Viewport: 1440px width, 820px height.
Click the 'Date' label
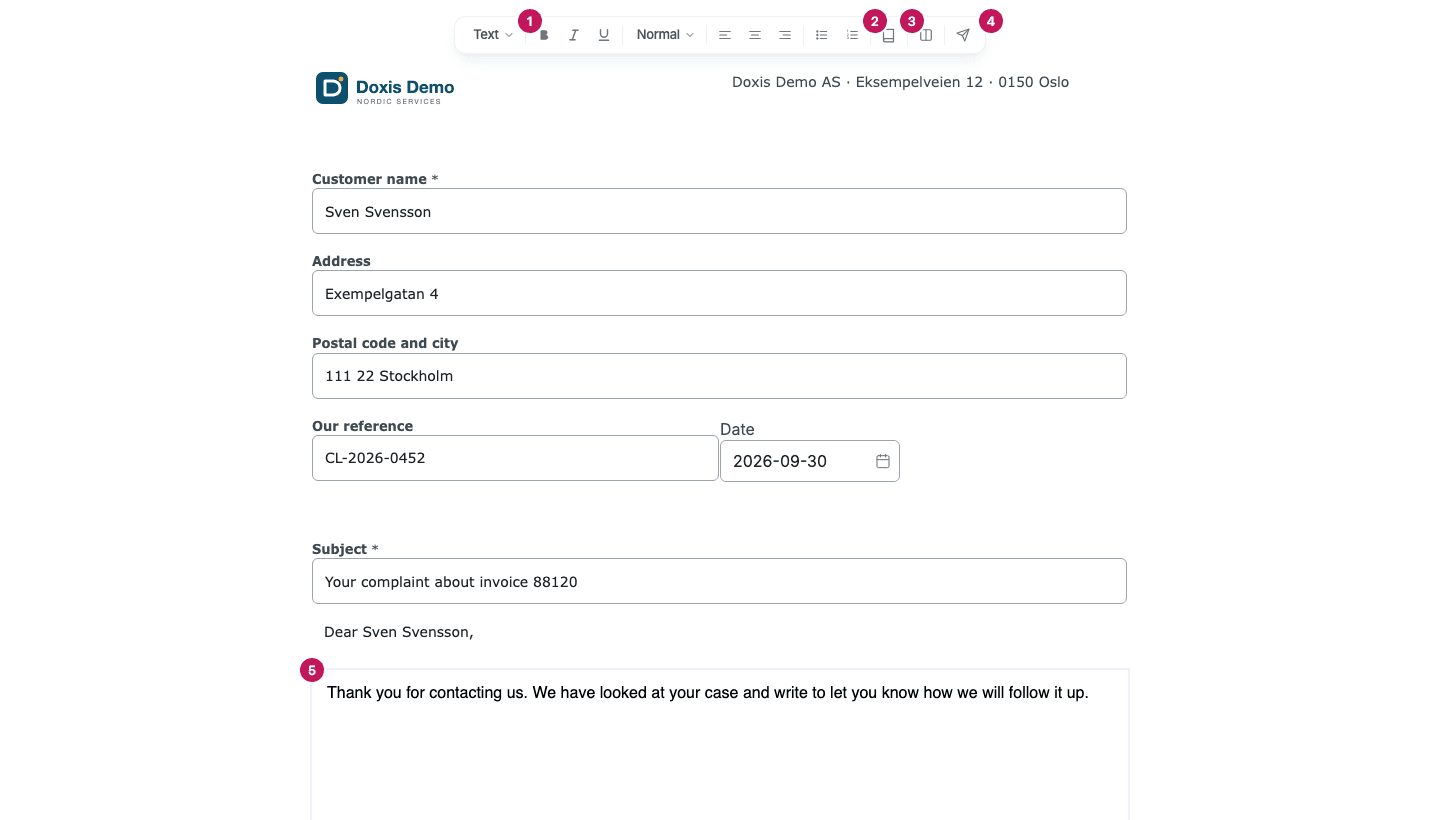pyautogui.click(x=737, y=429)
